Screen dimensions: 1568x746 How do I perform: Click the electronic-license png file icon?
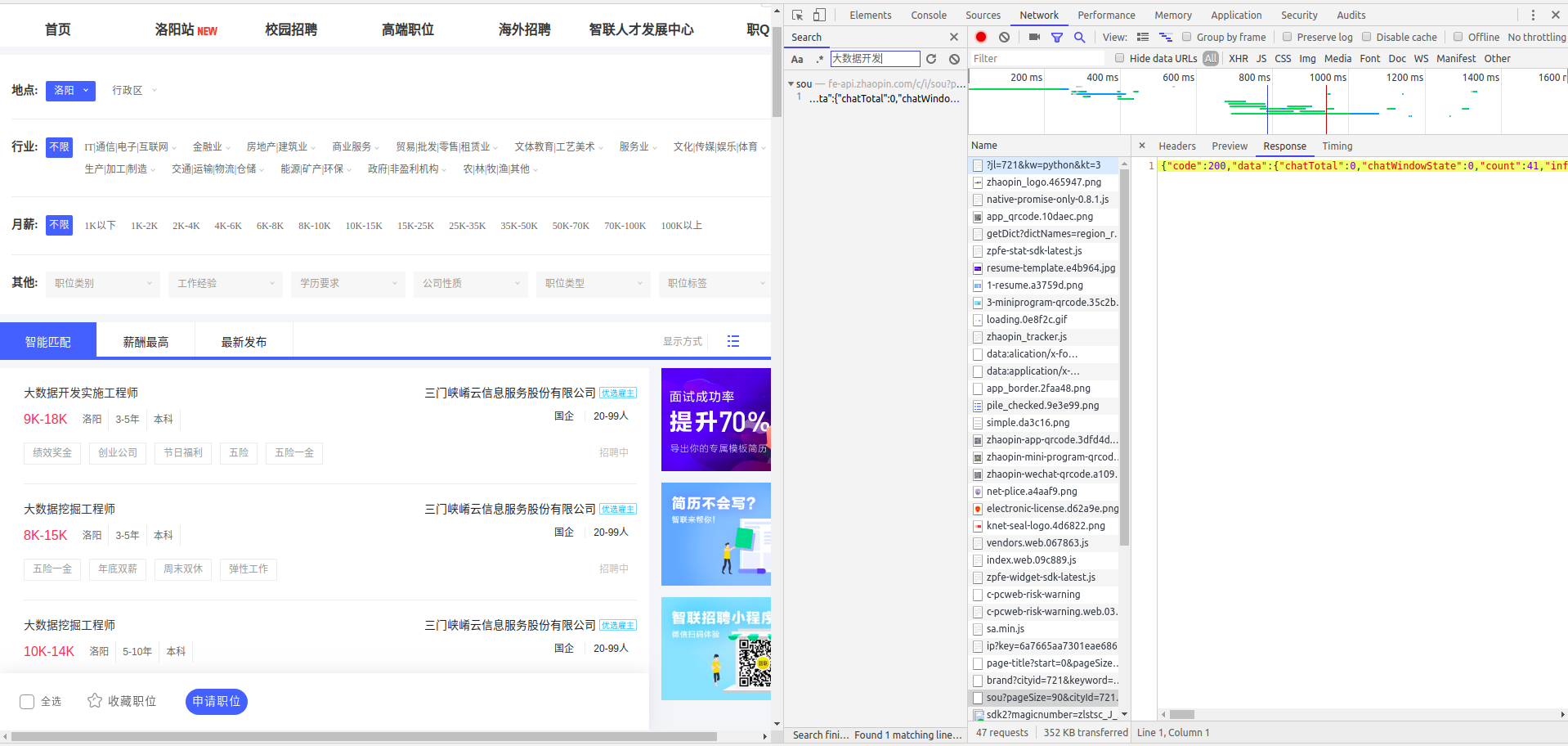pos(978,509)
